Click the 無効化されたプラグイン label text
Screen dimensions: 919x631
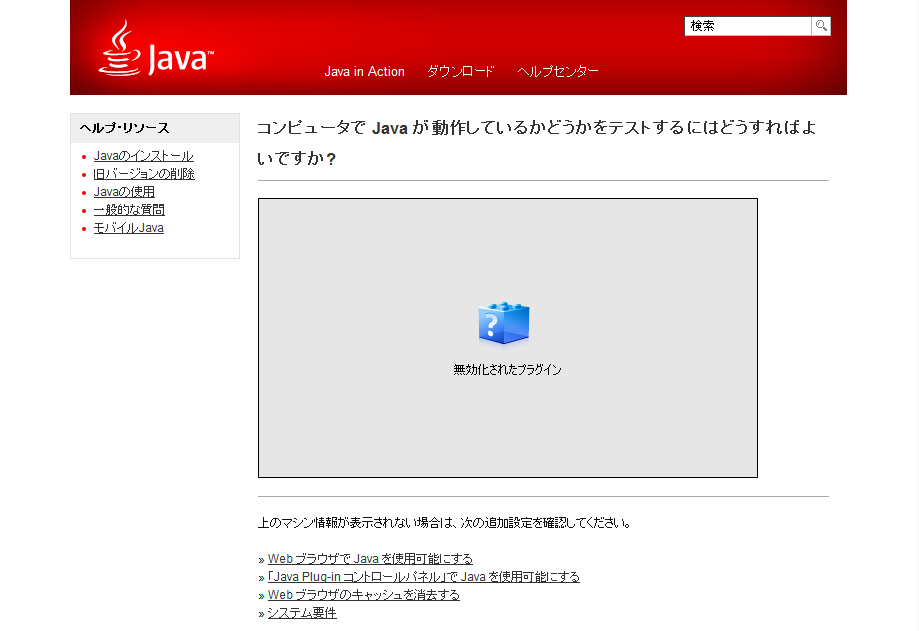coord(507,370)
